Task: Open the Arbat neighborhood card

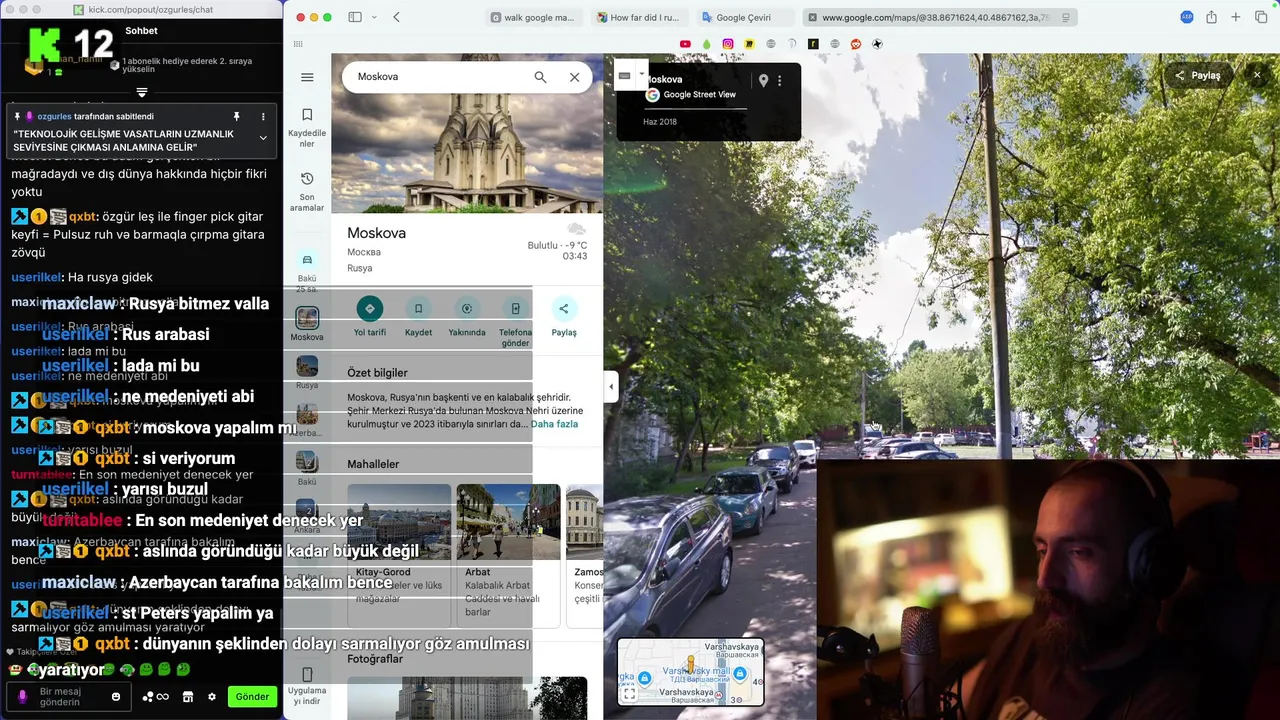Action: coord(508,554)
